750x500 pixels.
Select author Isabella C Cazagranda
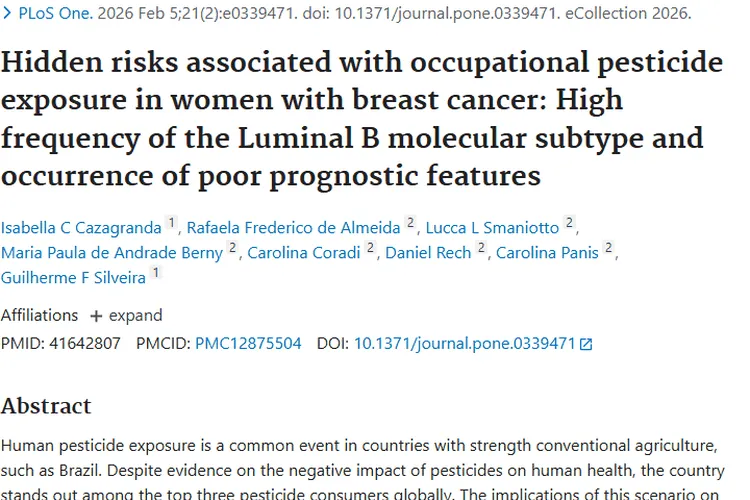tap(81, 227)
